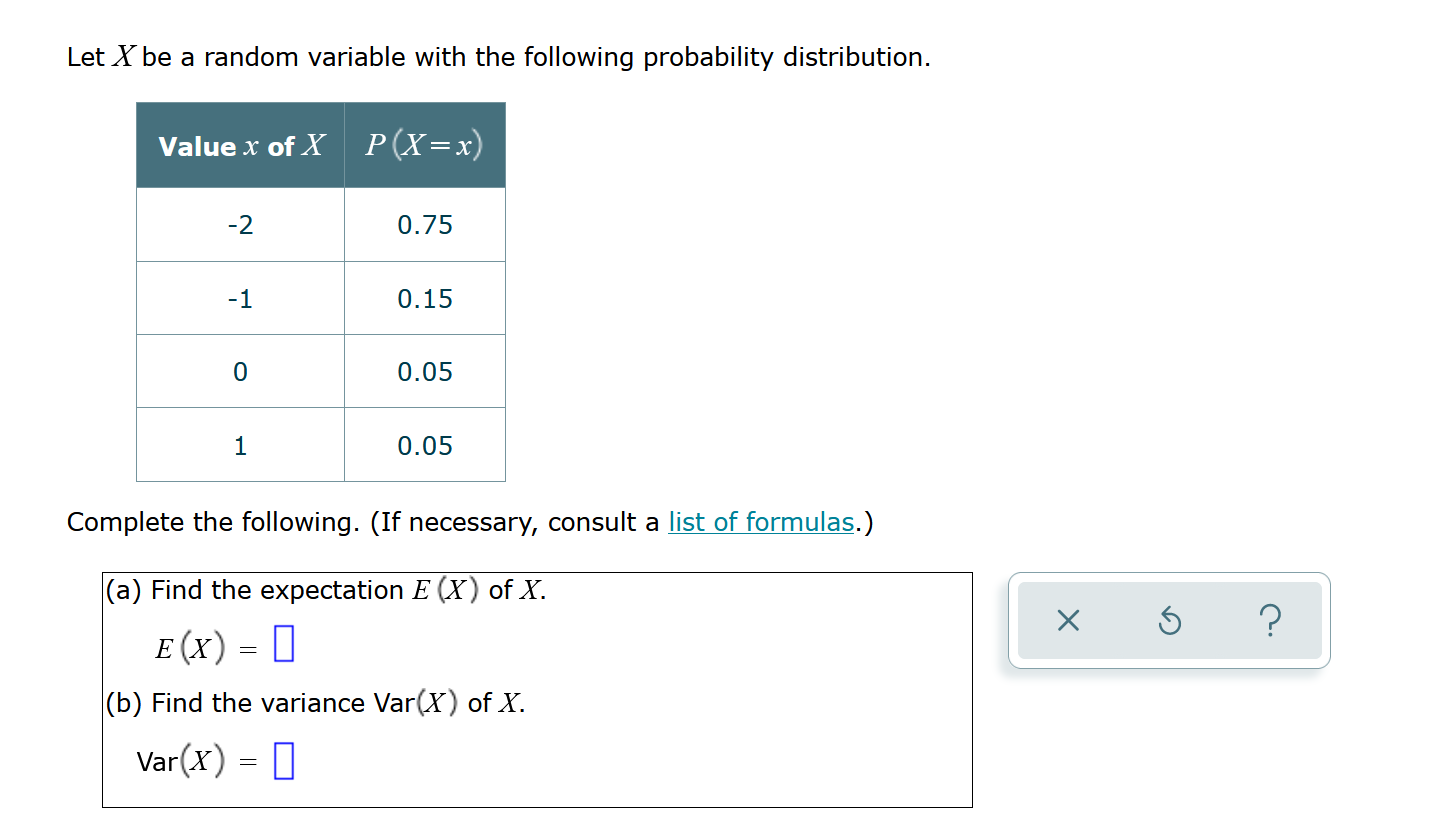This screenshot has width=1447, height=827.
Task: Click the list of formulas hyperlink text
Action: pos(761,521)
